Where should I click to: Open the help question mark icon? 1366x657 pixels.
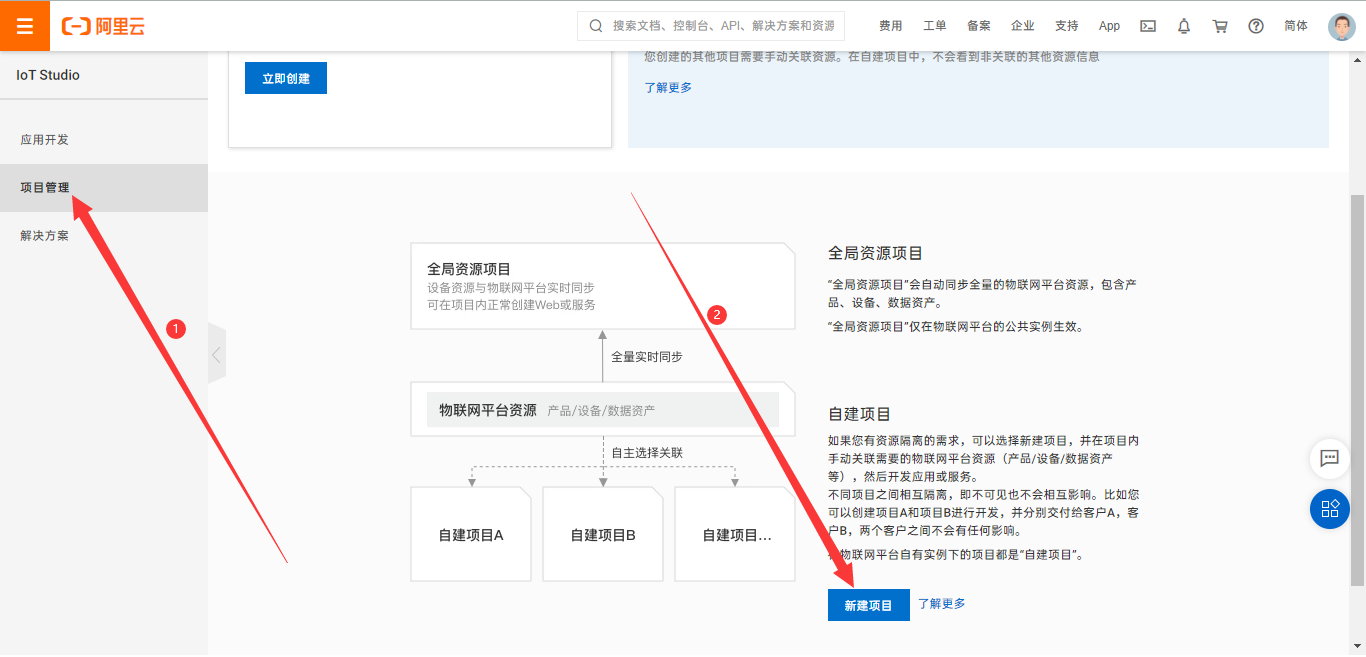pyautogui.click(x=1256, y=26)
